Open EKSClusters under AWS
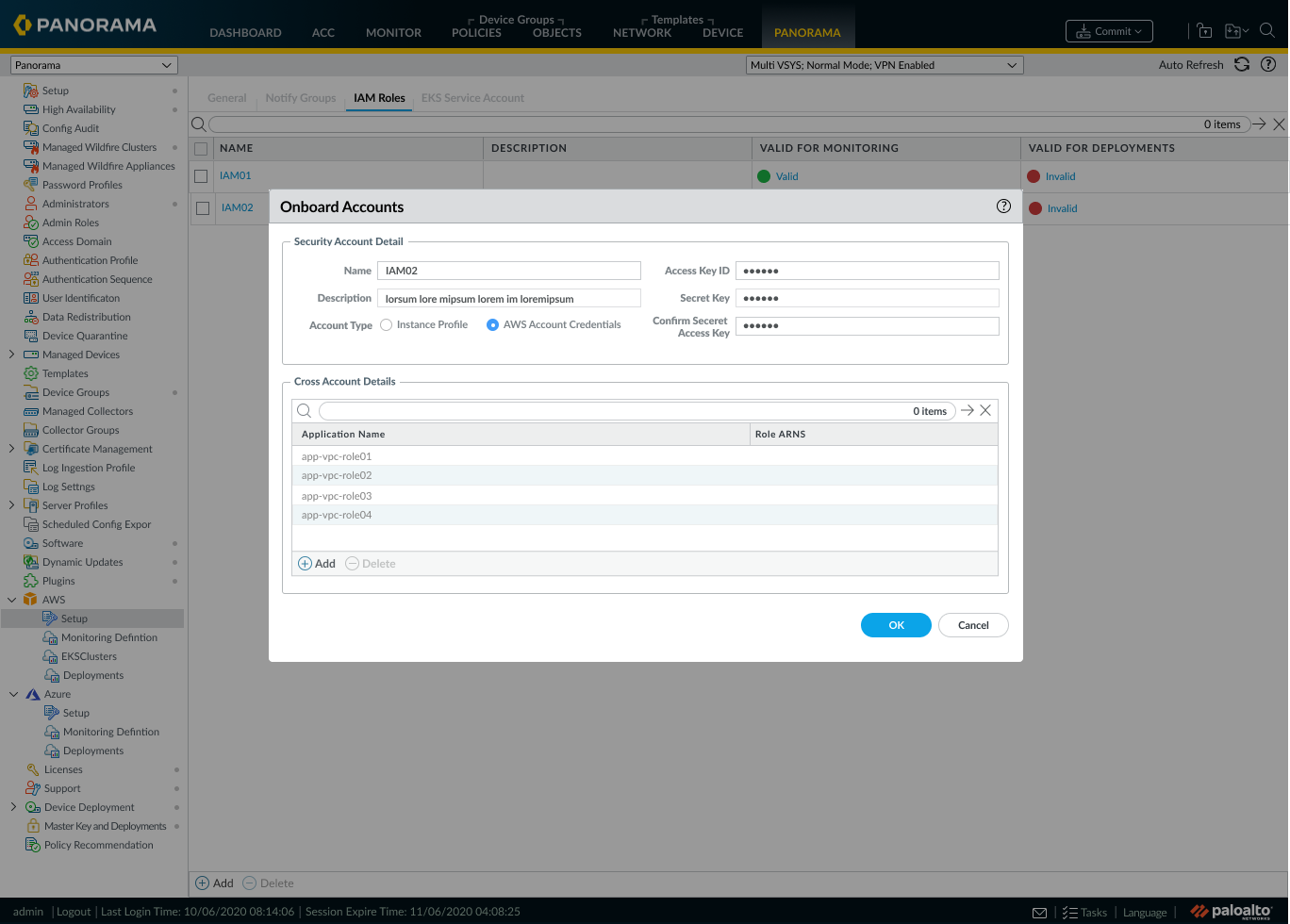Image resolution: width=1290 pixels, height=924 pixels. coord(89,656)
